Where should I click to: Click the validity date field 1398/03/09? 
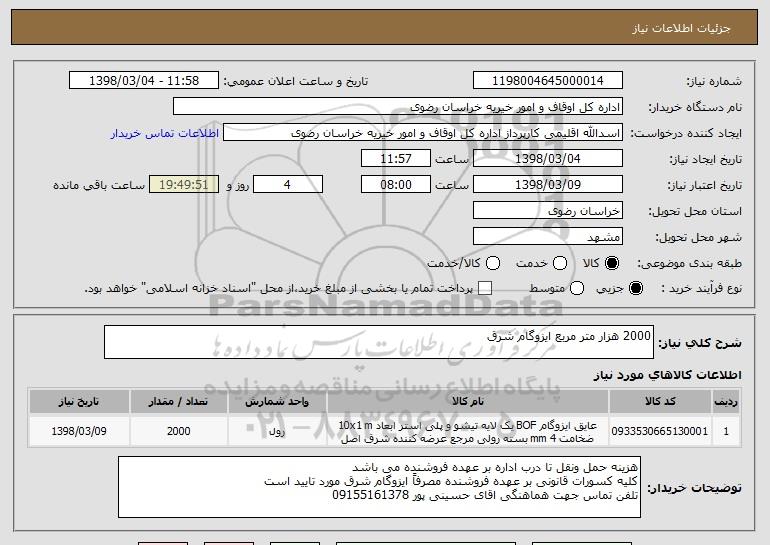pos(548,185)
